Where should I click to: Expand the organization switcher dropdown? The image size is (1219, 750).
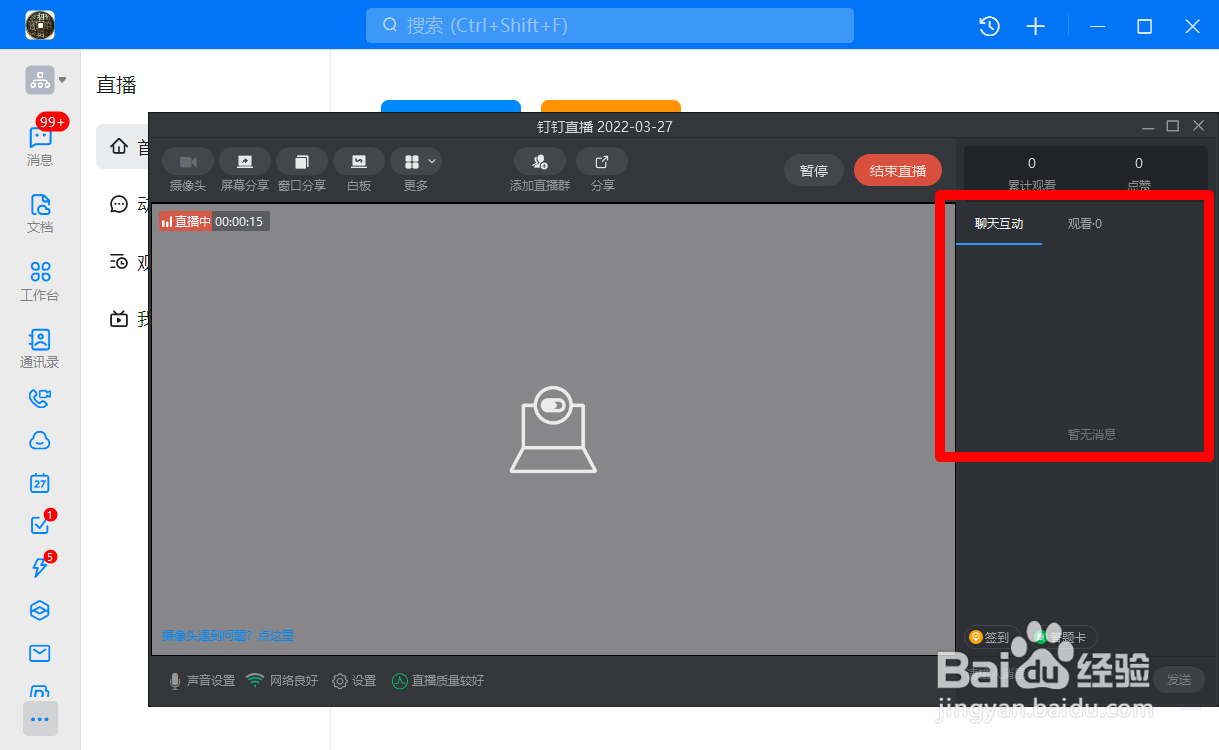tap(62, 80)
